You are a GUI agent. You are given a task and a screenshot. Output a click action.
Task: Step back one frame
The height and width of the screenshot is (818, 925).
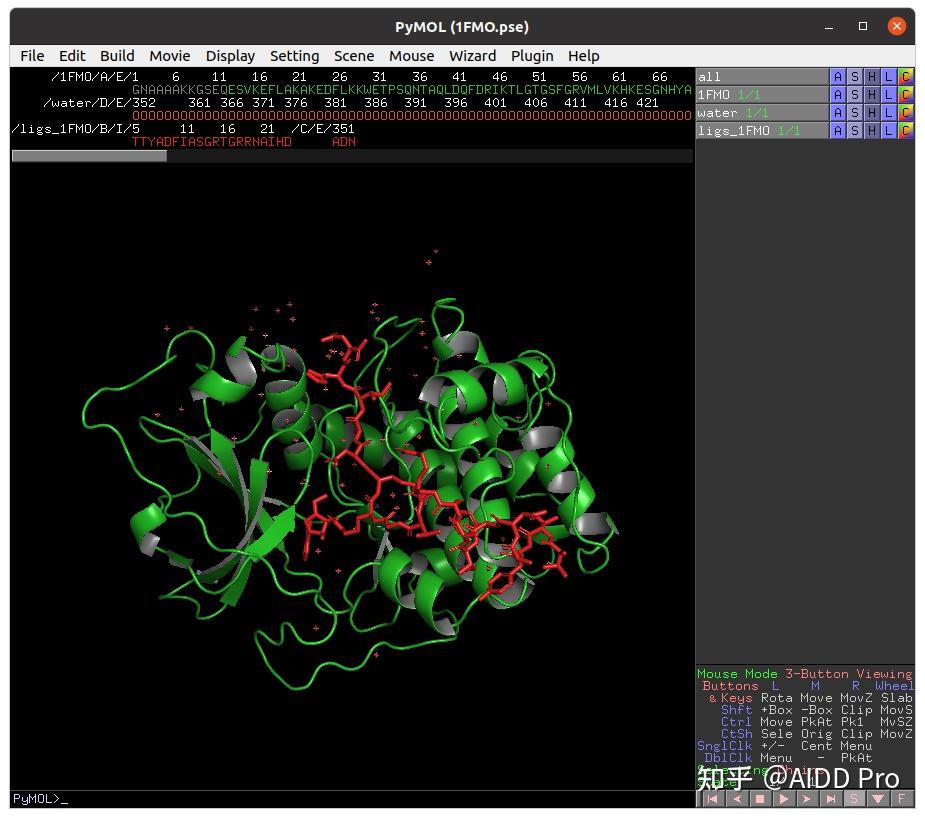[x=735, y=799]
